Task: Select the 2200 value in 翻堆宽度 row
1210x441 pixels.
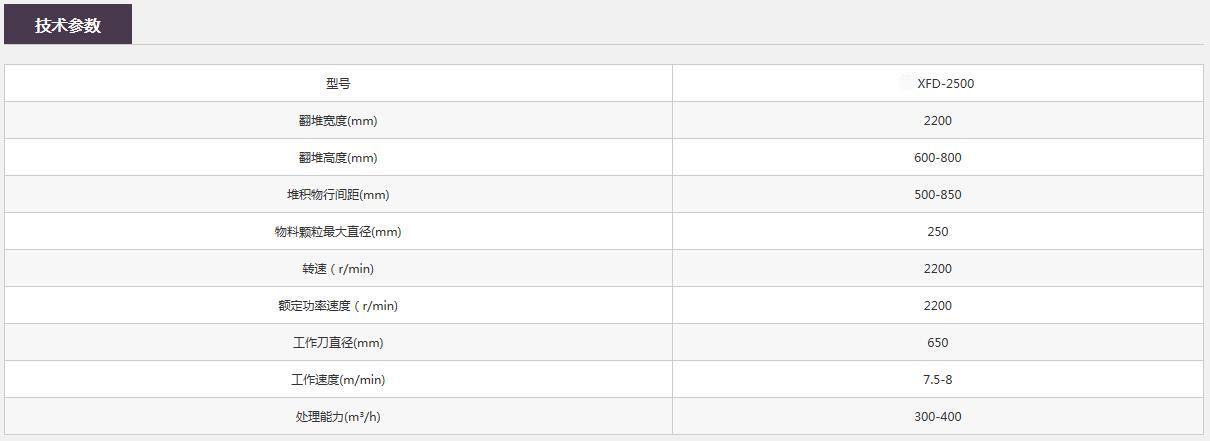Action: point(937,121)
